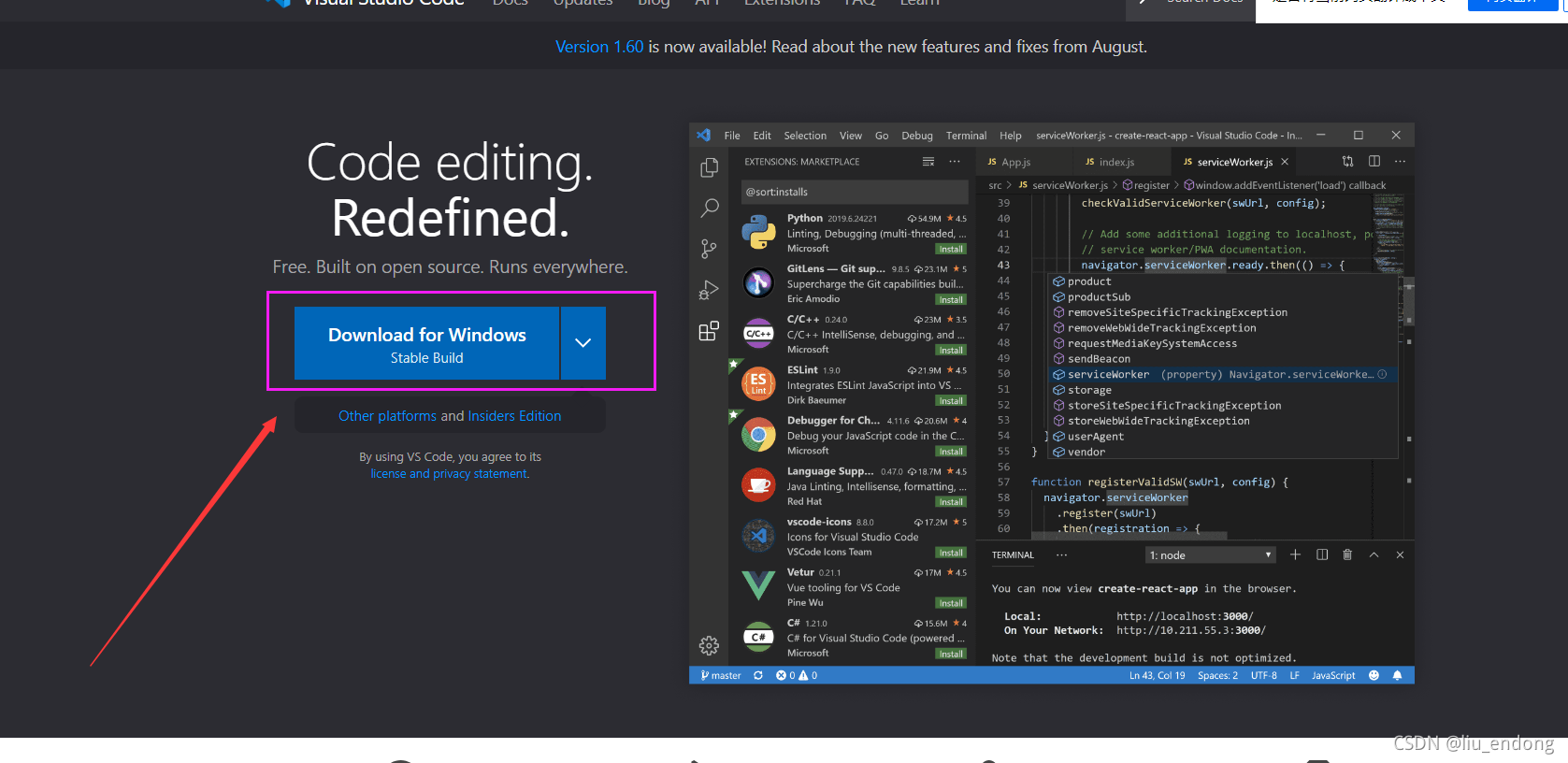Click the VS Code logo in the title bar

tap(704, 136)
